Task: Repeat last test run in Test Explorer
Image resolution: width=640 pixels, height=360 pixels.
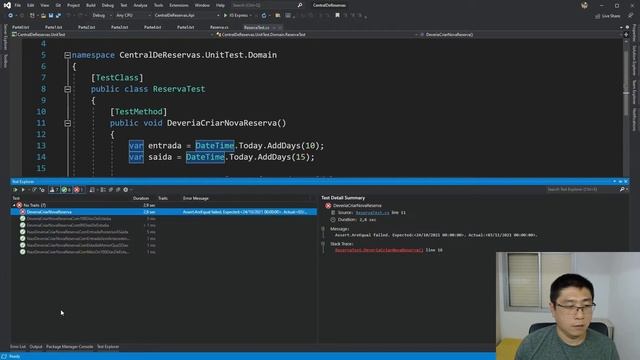Action: coord(34,190)
